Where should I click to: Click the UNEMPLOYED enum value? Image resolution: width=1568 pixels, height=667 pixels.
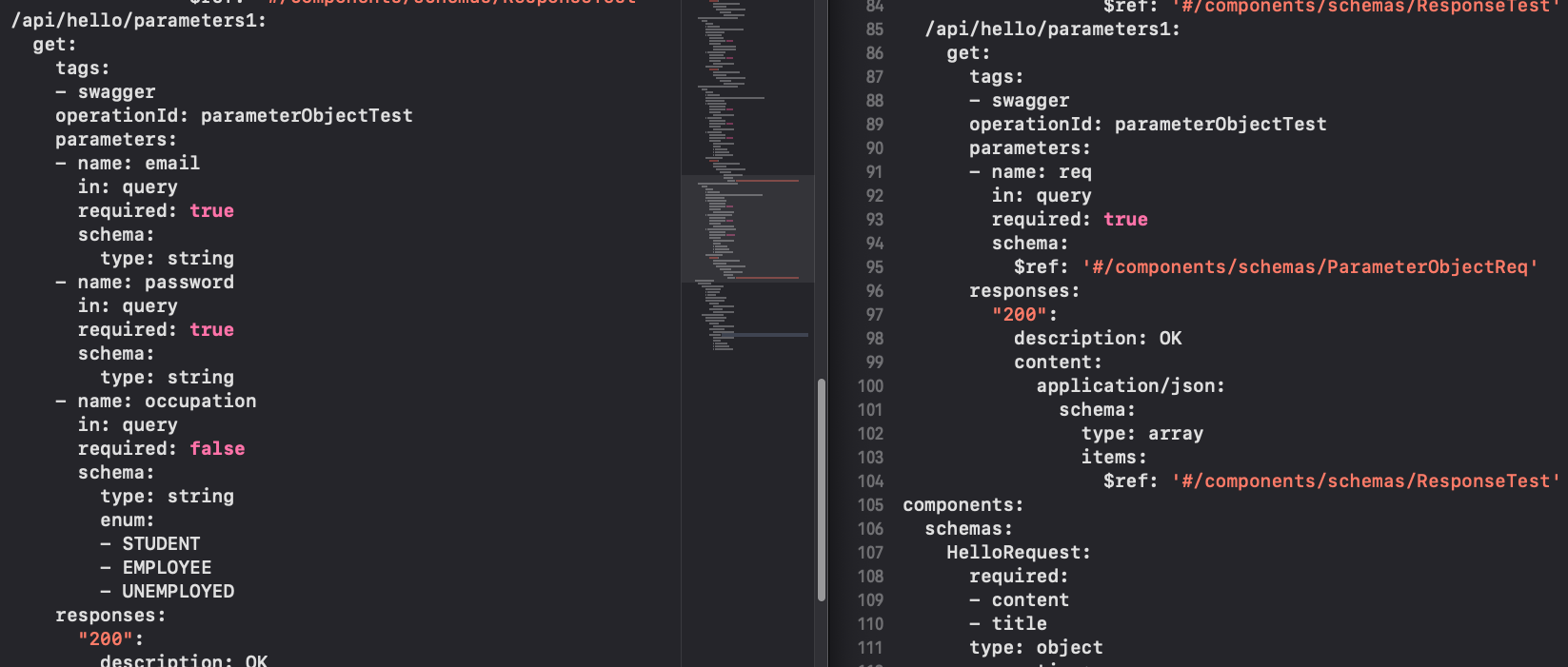point(178,592)
